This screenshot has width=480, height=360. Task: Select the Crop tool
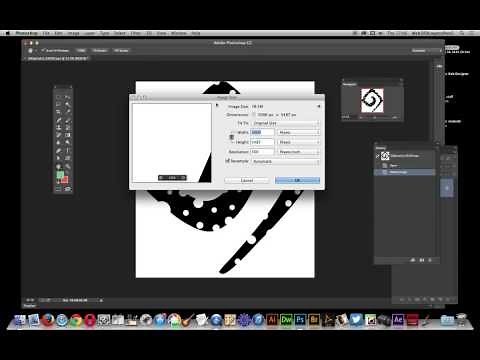(59, 112)
